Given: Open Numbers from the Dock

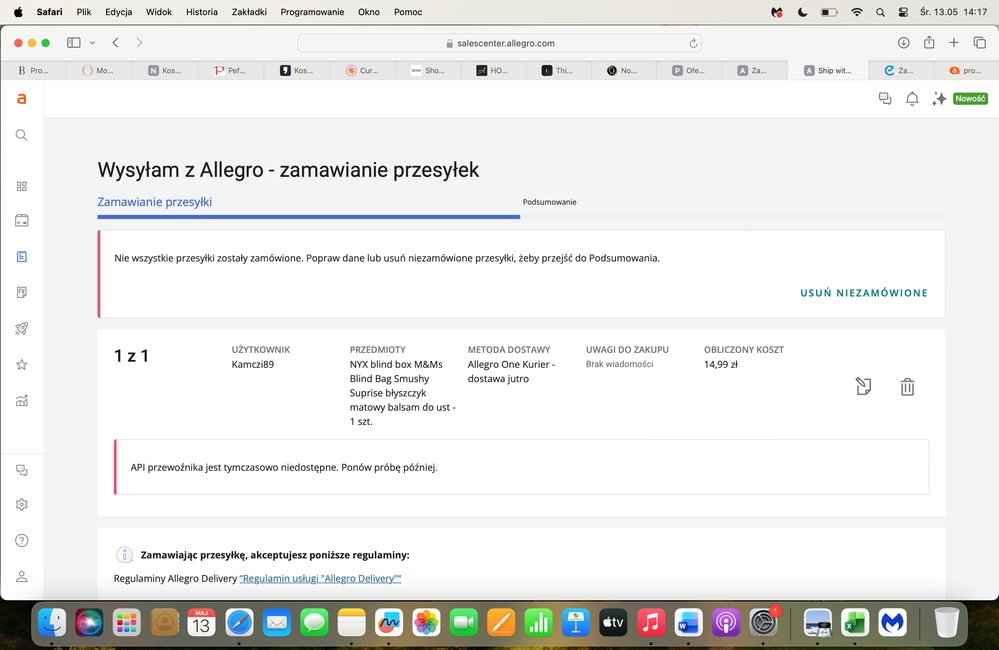Looking at the screenshot, I should click(539, 622).
